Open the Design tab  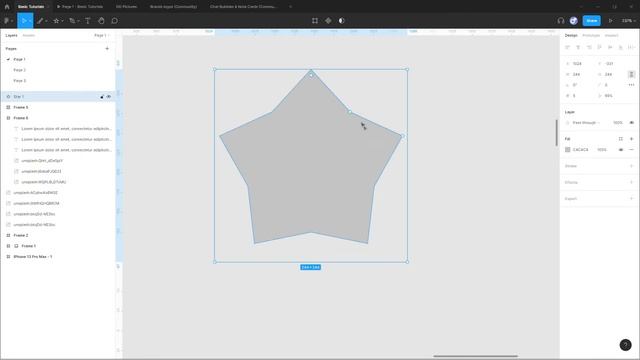571,36
